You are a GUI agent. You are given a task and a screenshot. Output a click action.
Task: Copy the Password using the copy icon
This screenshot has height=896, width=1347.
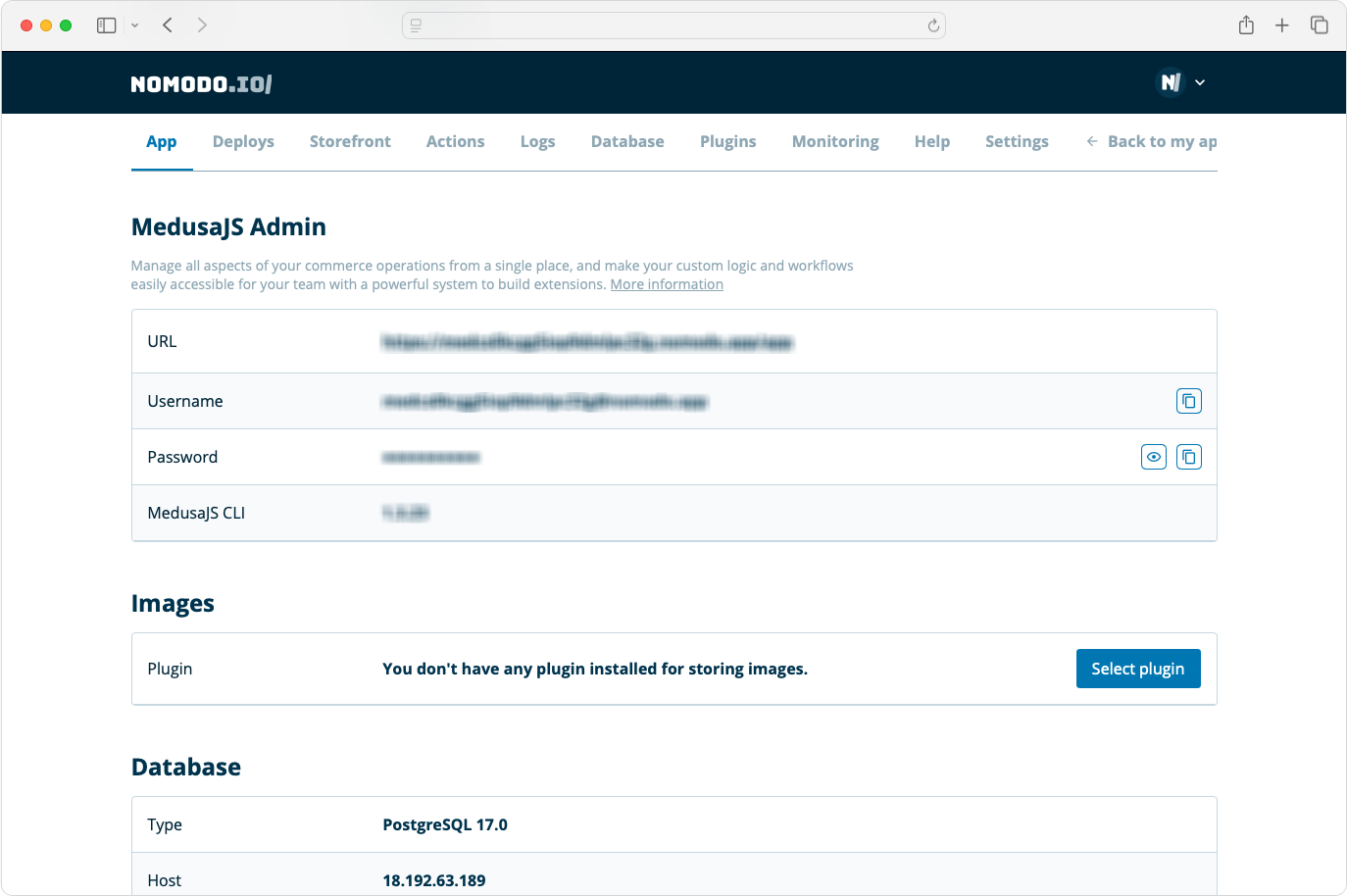pyautogui.click(x=1188, y=457)
